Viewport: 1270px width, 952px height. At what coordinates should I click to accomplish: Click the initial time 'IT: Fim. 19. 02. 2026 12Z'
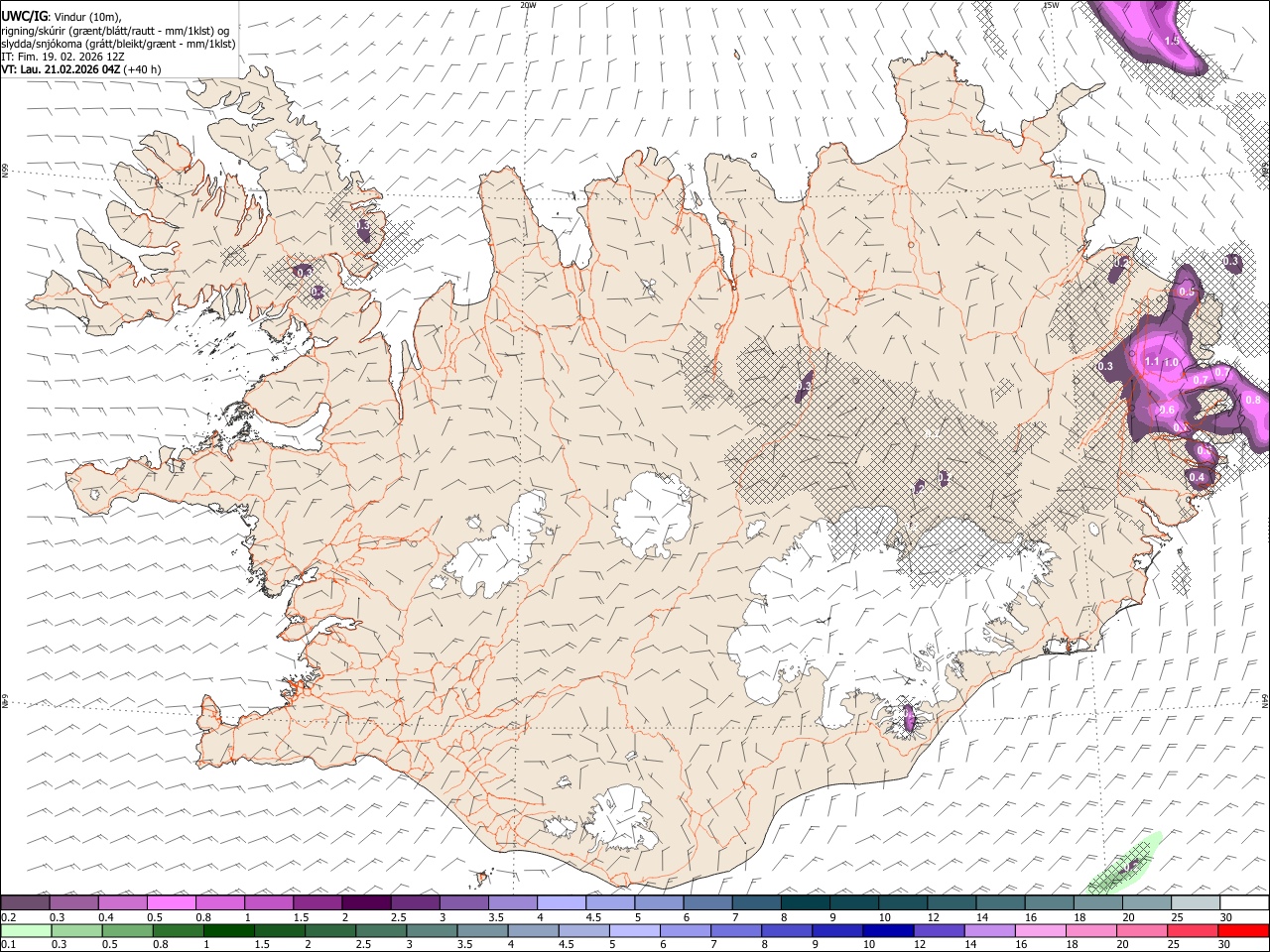[x=63, y=57]
